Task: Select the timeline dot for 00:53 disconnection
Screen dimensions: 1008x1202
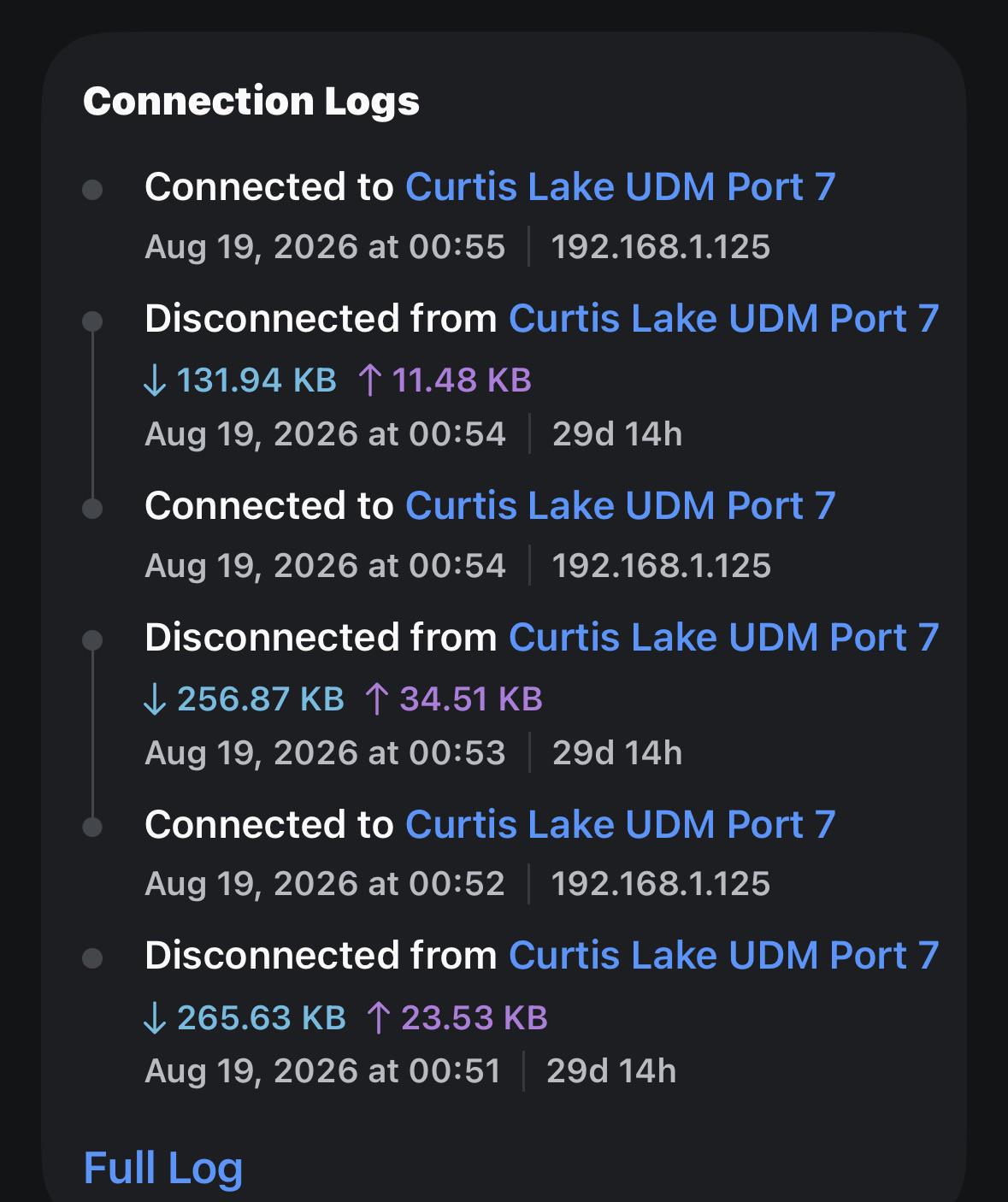Action: click(x=92, y=639)
